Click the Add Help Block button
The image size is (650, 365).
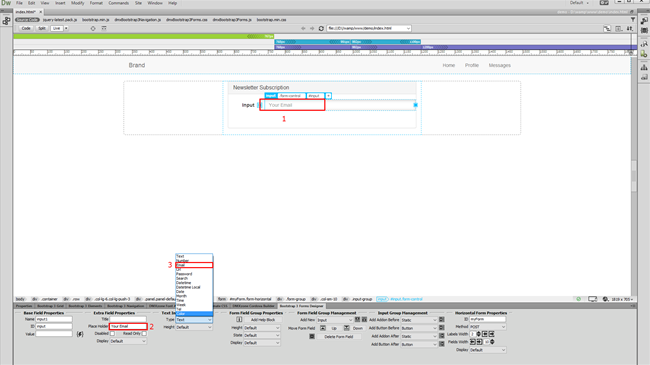pos(263,320)
